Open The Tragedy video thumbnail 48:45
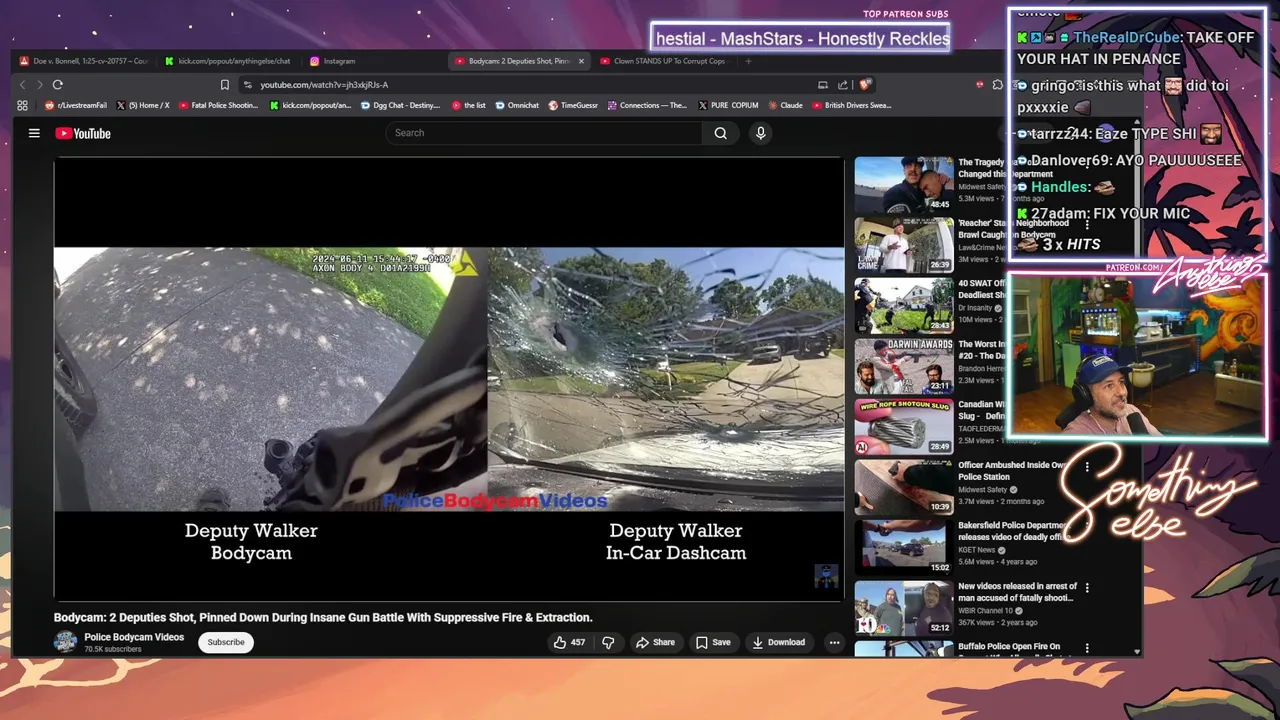The width and height of the screenshot is (1280, 720). 904,185
